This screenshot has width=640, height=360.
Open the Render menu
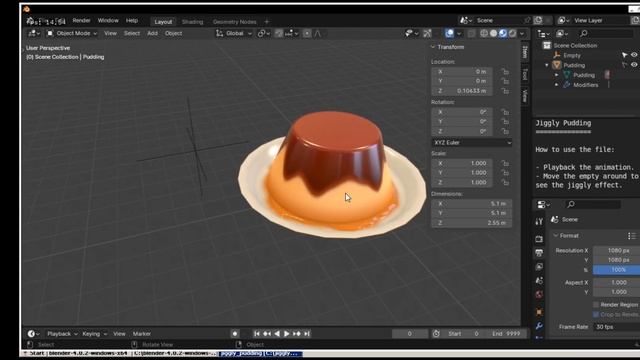[x=81, y=20]
